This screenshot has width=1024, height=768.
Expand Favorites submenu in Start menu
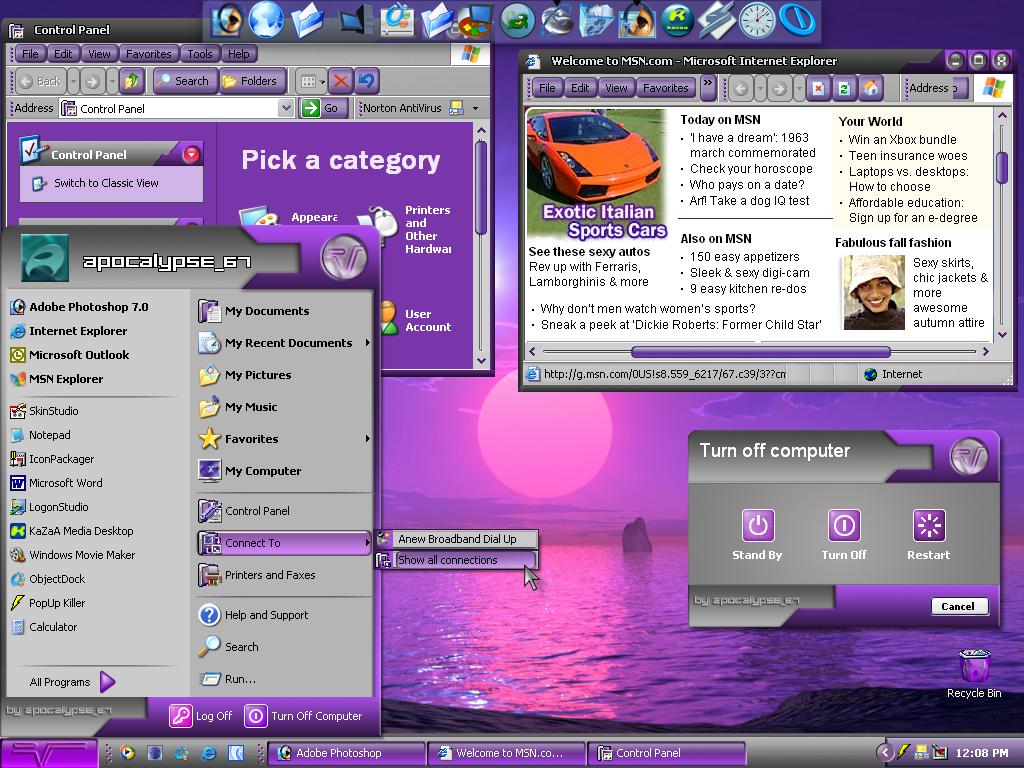click(x=368, y=439)
